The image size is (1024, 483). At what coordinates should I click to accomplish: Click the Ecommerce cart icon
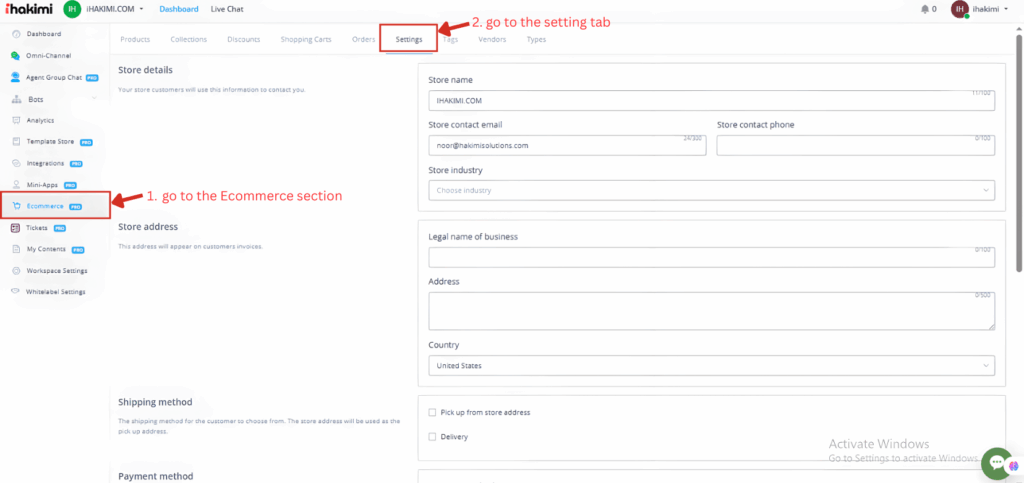[x=16, y=206]
